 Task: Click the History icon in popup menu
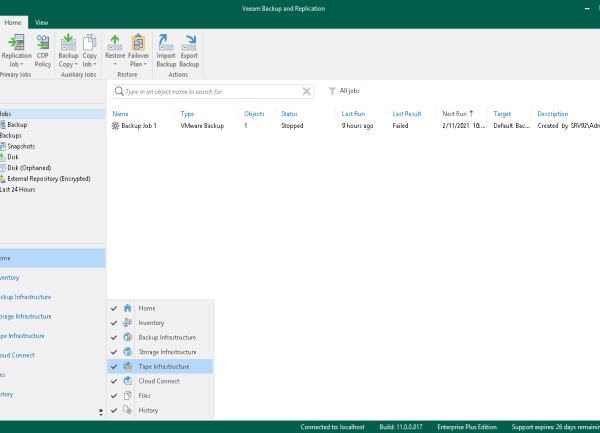point(128,410)
